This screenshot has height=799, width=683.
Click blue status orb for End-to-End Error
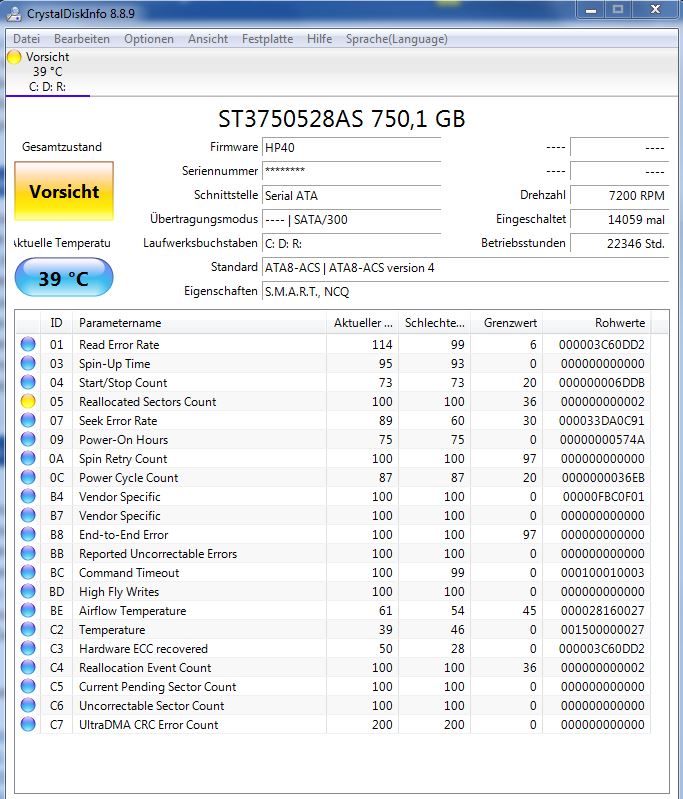click(x=28, y=535)
